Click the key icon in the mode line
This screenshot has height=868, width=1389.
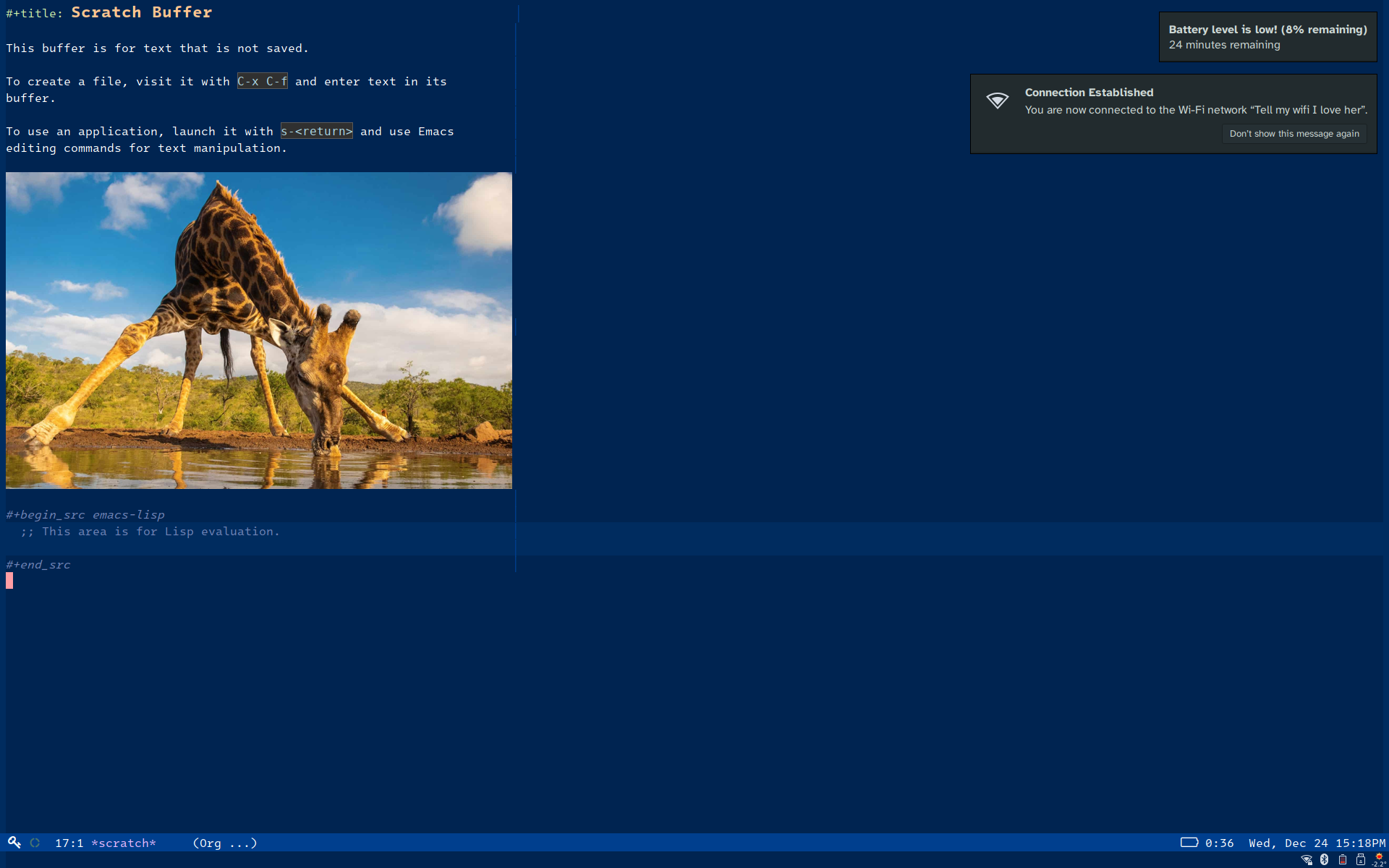(x=14, y=842)
